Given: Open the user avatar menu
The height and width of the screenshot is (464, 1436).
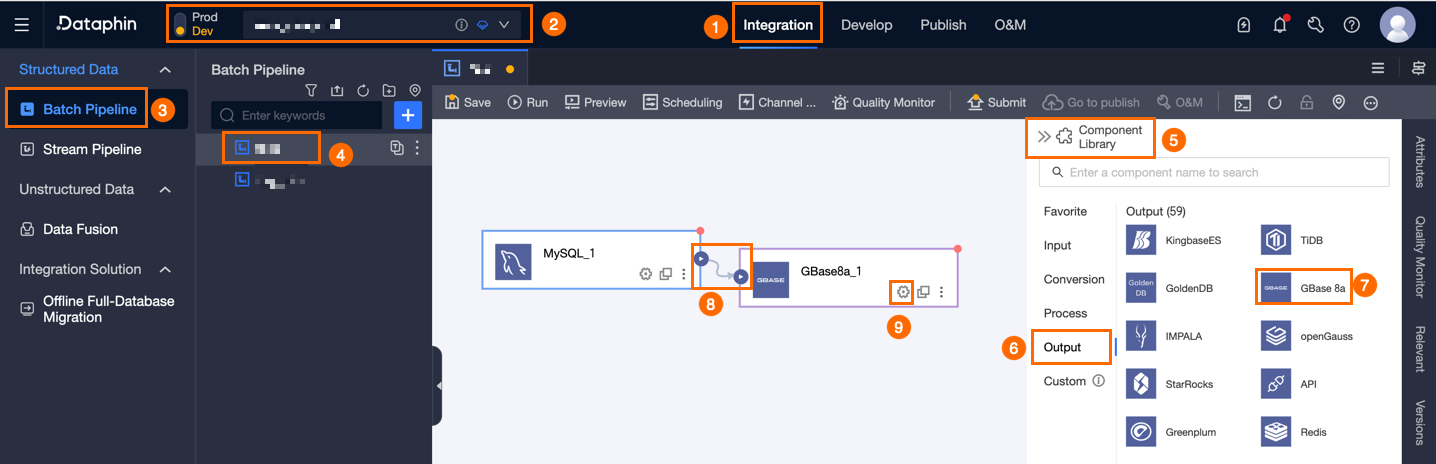Looking at the screenshot, I should click(x=1397, y=25).
